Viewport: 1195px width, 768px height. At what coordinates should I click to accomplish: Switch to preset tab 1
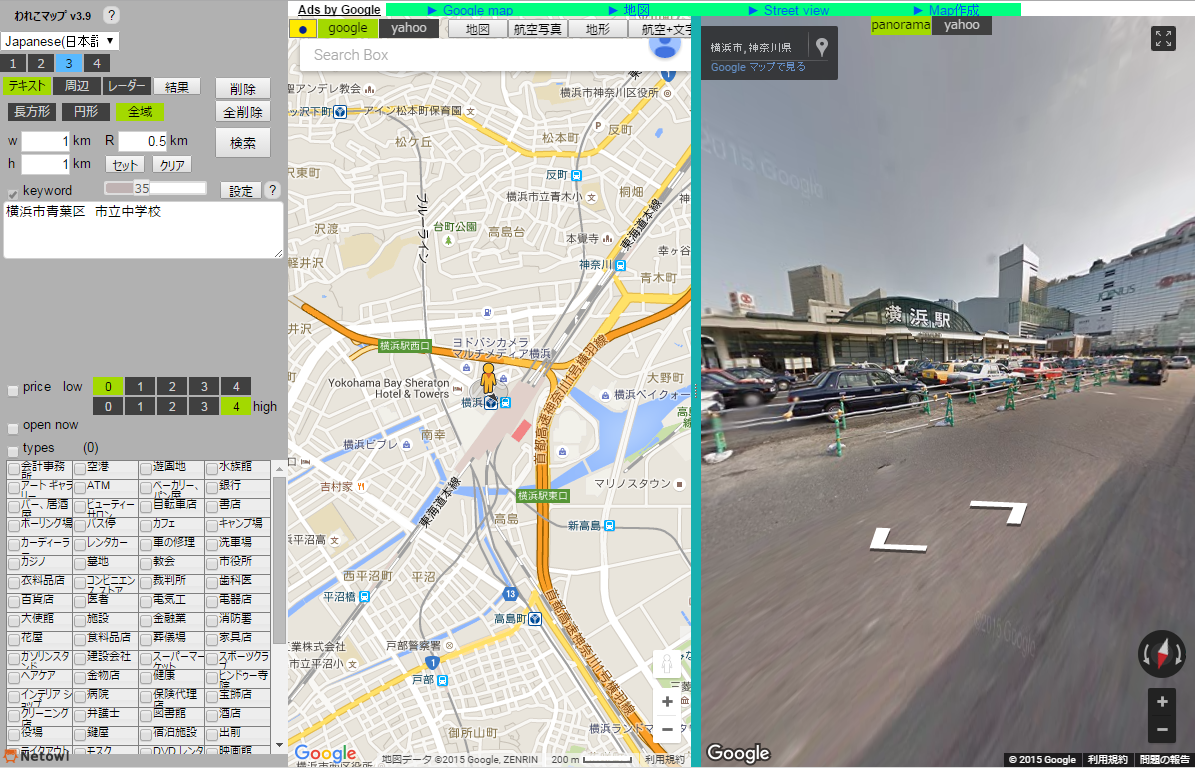13,63
